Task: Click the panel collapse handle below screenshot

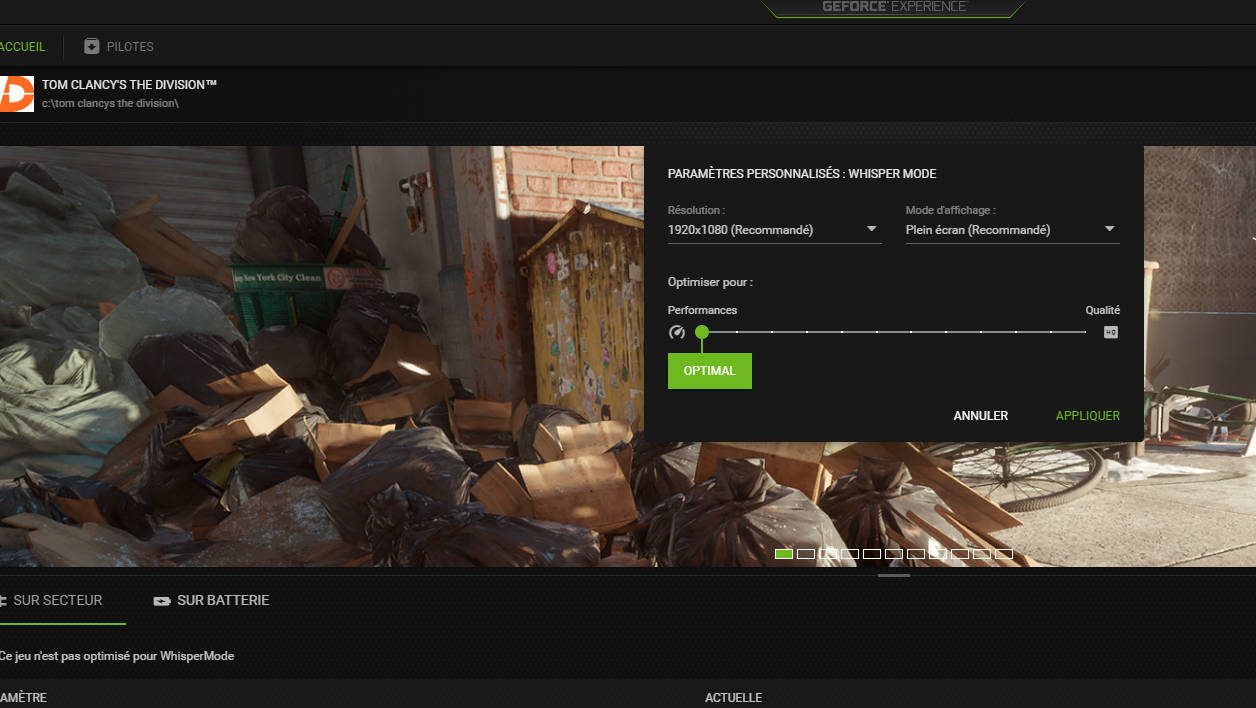Action: click(x=894, y=575)
